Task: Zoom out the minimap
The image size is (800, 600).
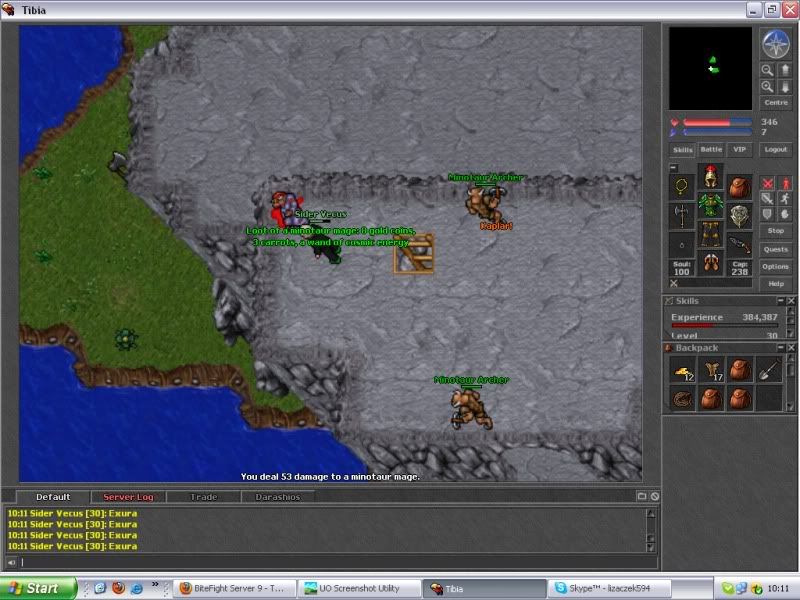Action: [x=767, y=70]
